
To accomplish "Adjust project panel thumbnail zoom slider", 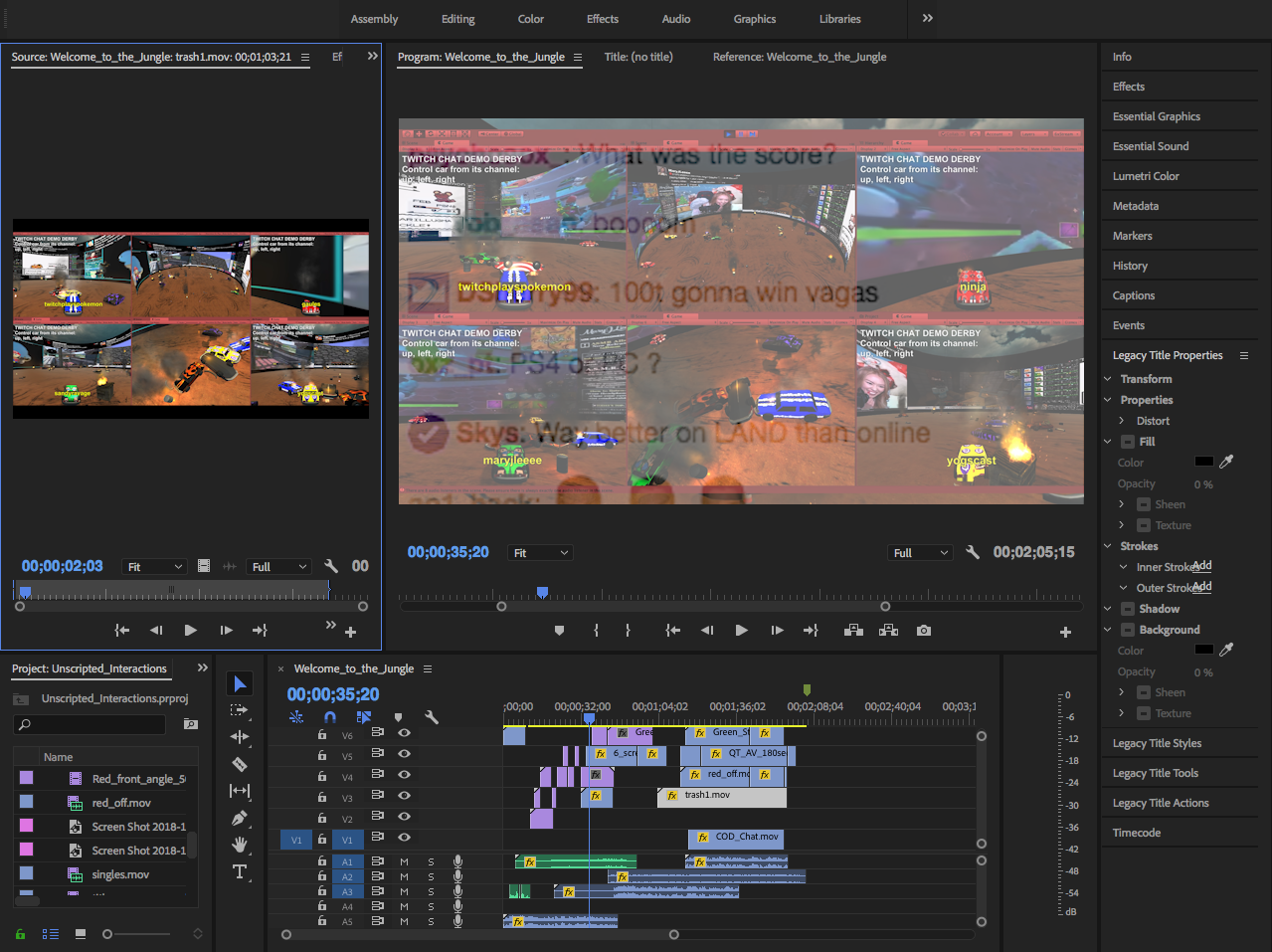I will [136, 934].
